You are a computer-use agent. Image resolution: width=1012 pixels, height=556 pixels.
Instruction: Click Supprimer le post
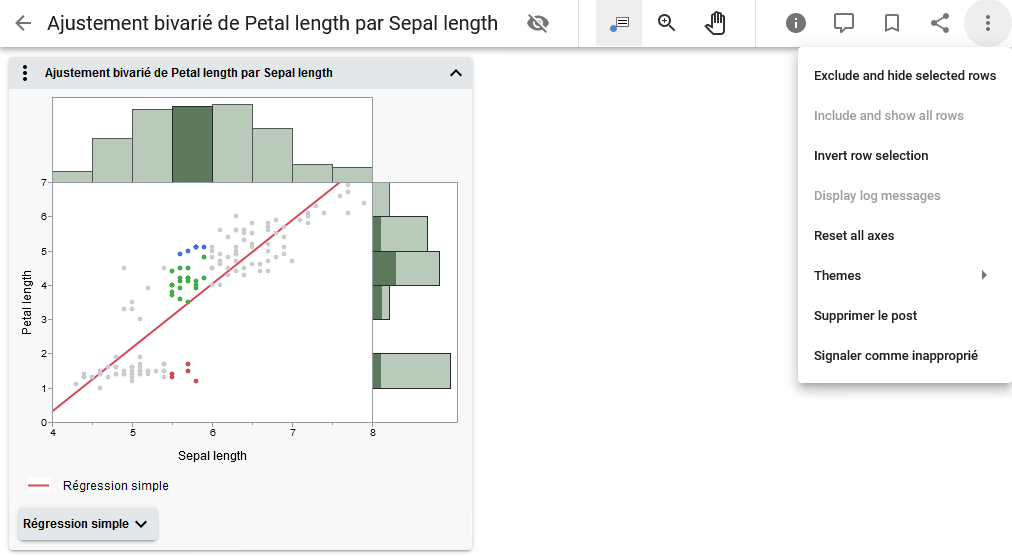click(x=865, y=316)
